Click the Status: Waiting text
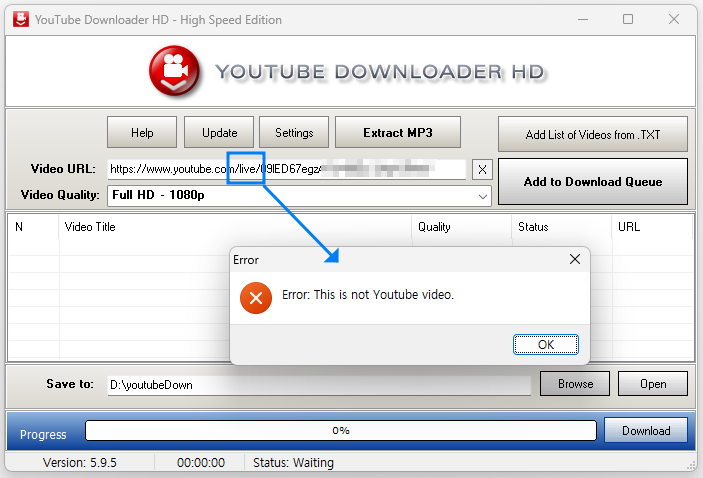Screen dimensions: 703x478 pyautogui.click(x=293, y=462)
